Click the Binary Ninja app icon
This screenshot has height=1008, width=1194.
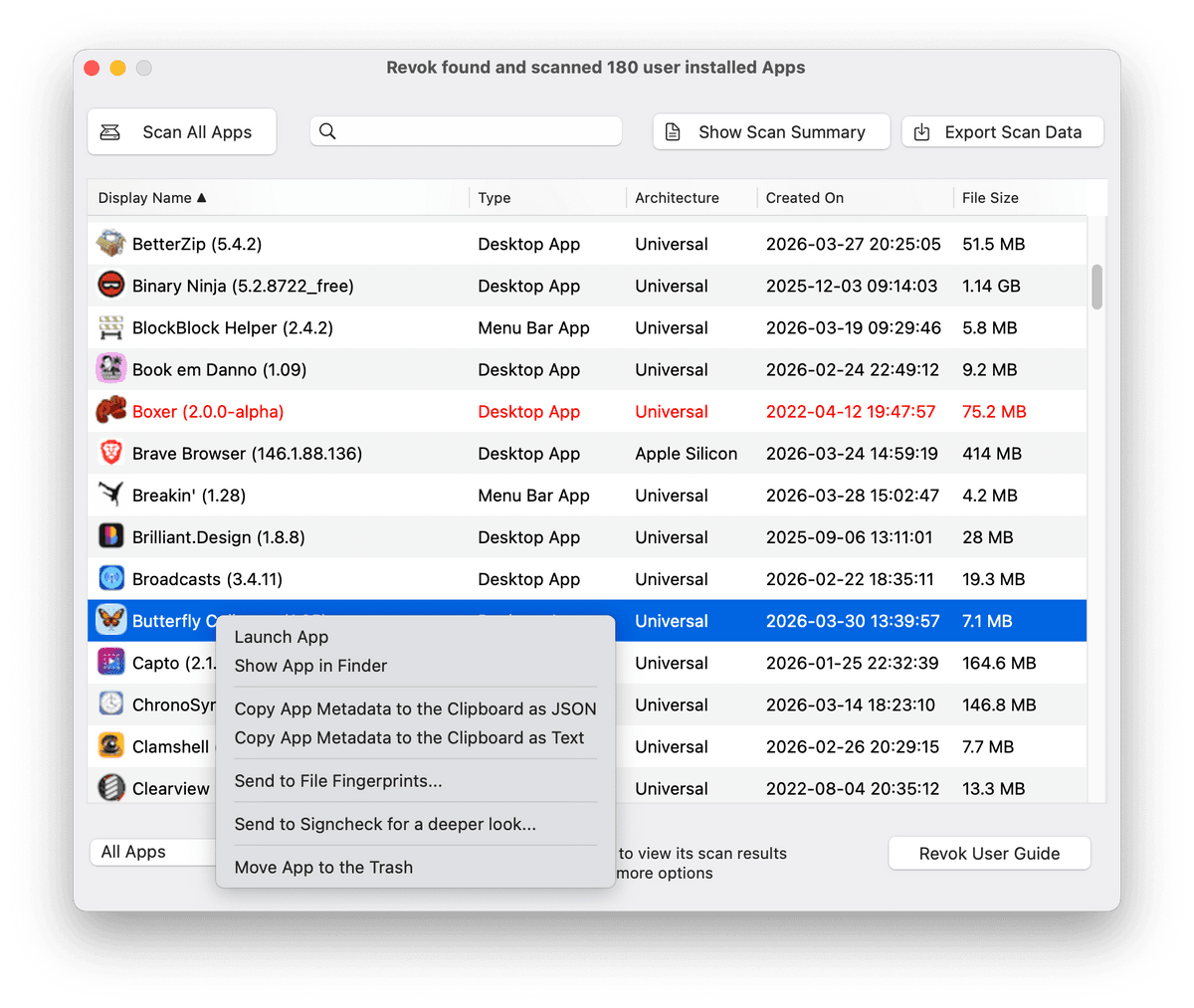110,286
